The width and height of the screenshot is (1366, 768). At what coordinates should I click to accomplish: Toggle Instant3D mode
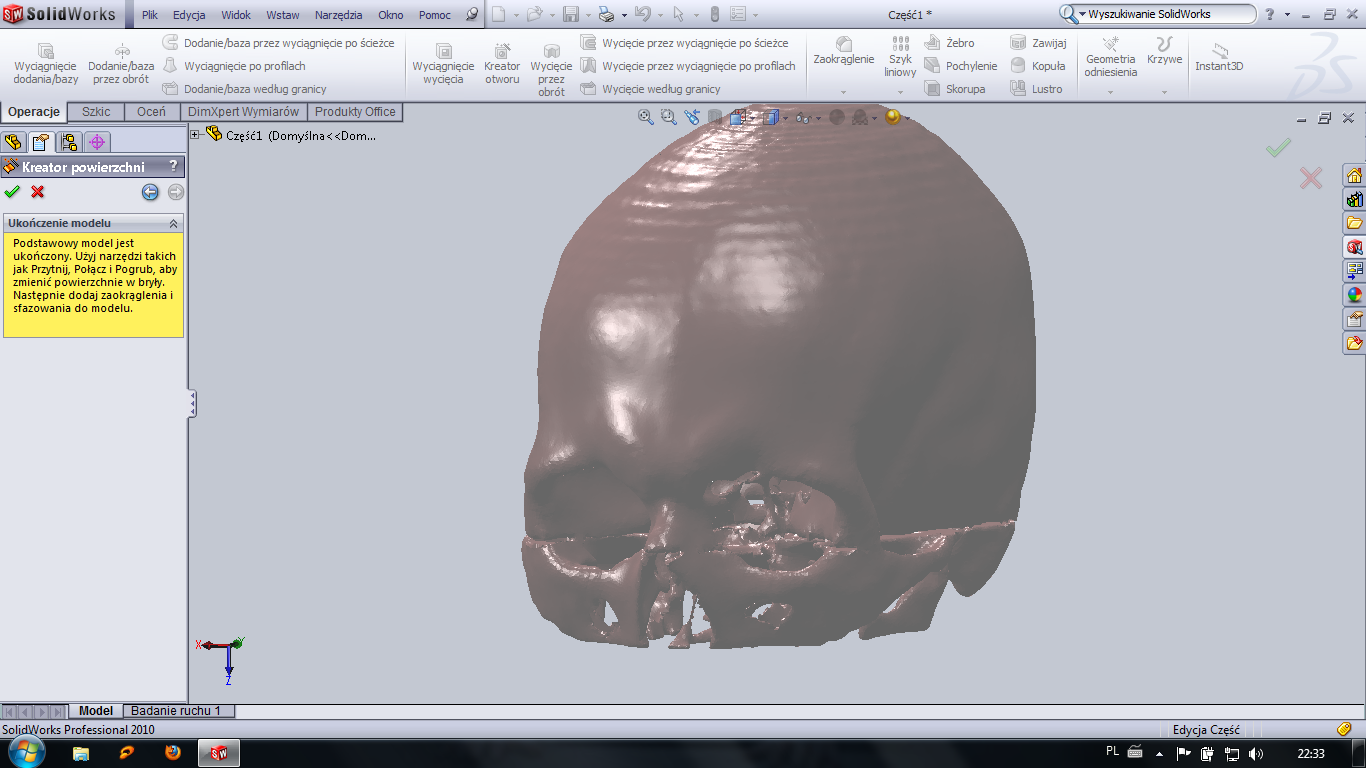[1219, 56]
